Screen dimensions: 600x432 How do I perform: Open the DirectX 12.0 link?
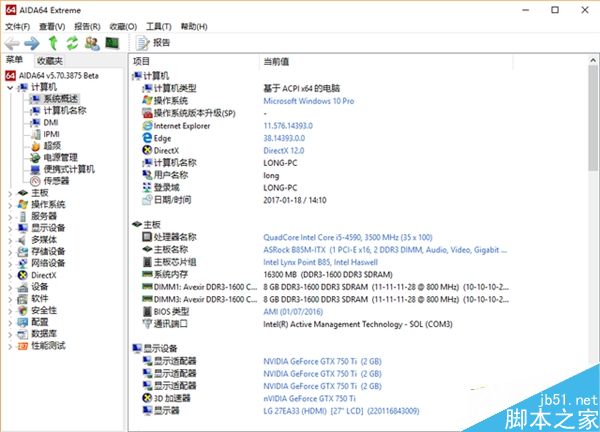284,150
